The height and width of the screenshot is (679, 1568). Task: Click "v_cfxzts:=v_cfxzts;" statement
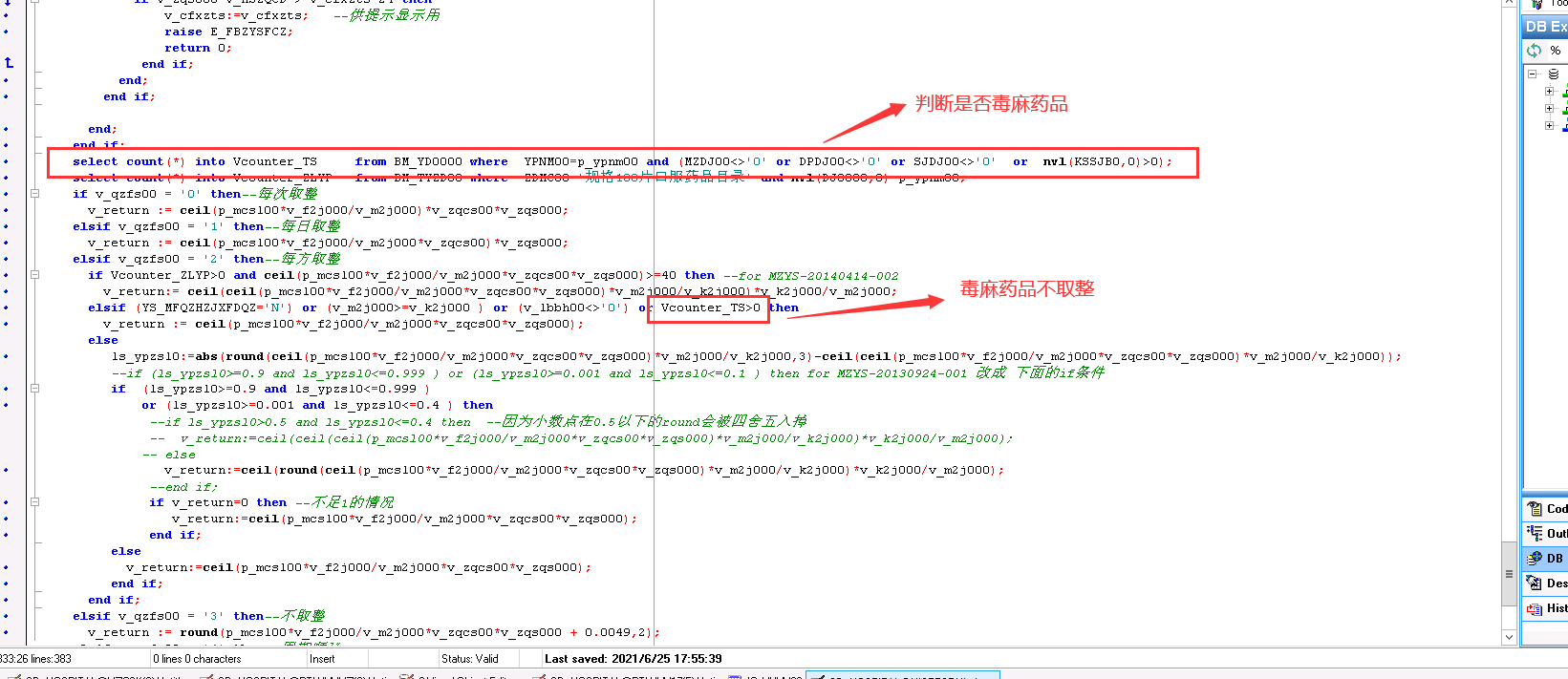(x=236, y=15)
